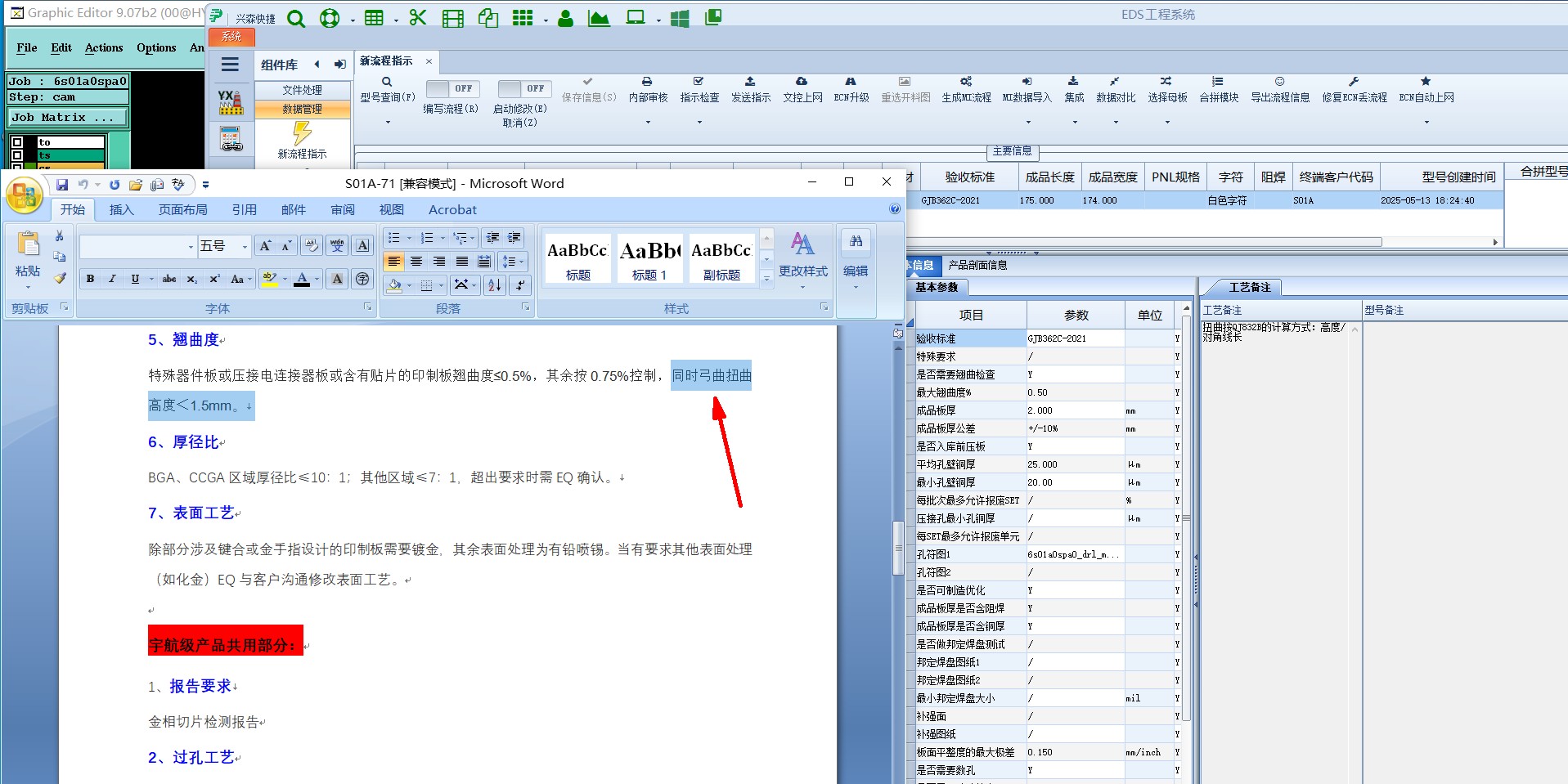Viewport: 1568px width, 784px height.
Task: Expand dropdown arrow under 指示检查
Action: [699, 122]
